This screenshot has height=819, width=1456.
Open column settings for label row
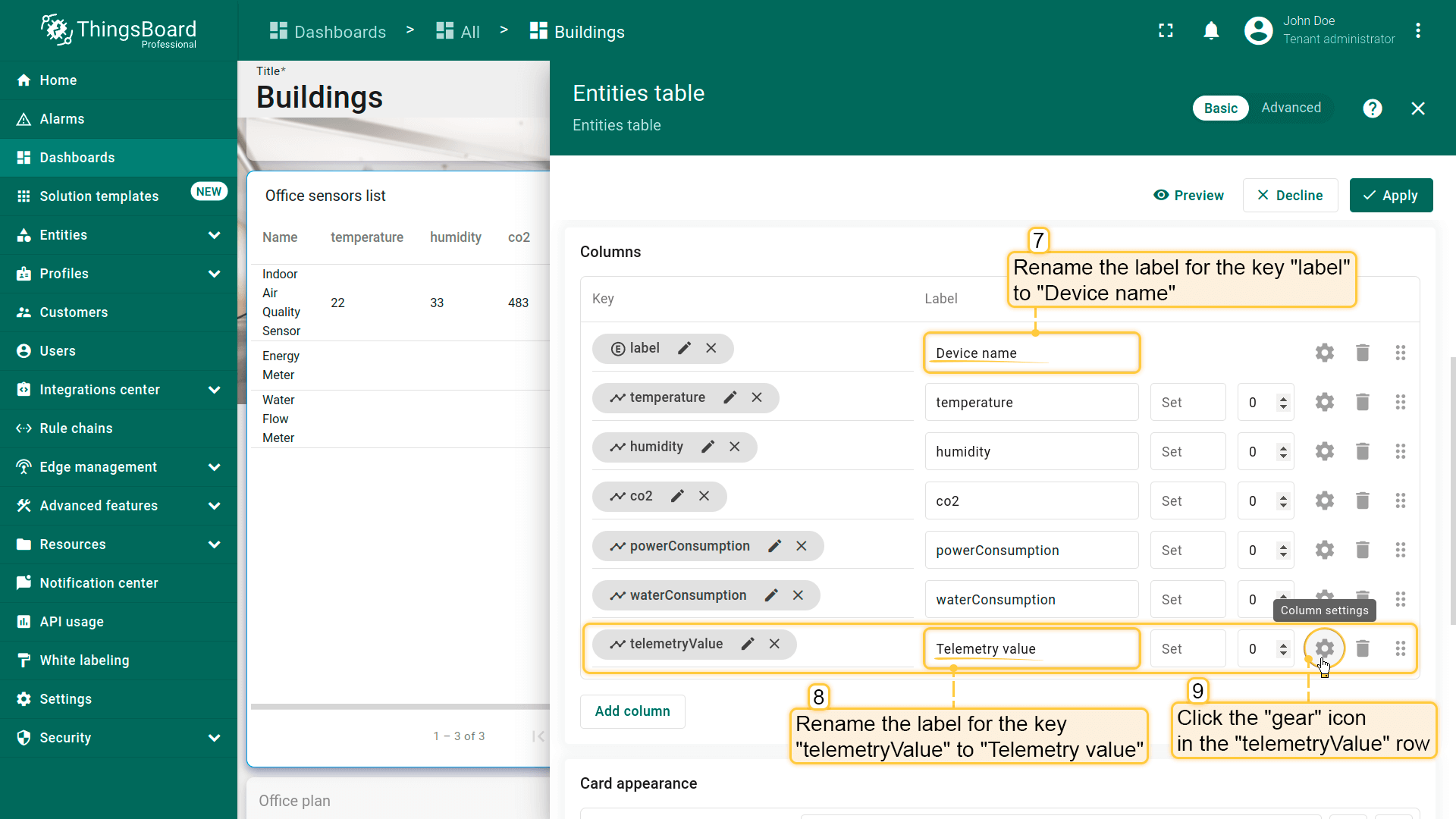click(x=1324, y=353)
